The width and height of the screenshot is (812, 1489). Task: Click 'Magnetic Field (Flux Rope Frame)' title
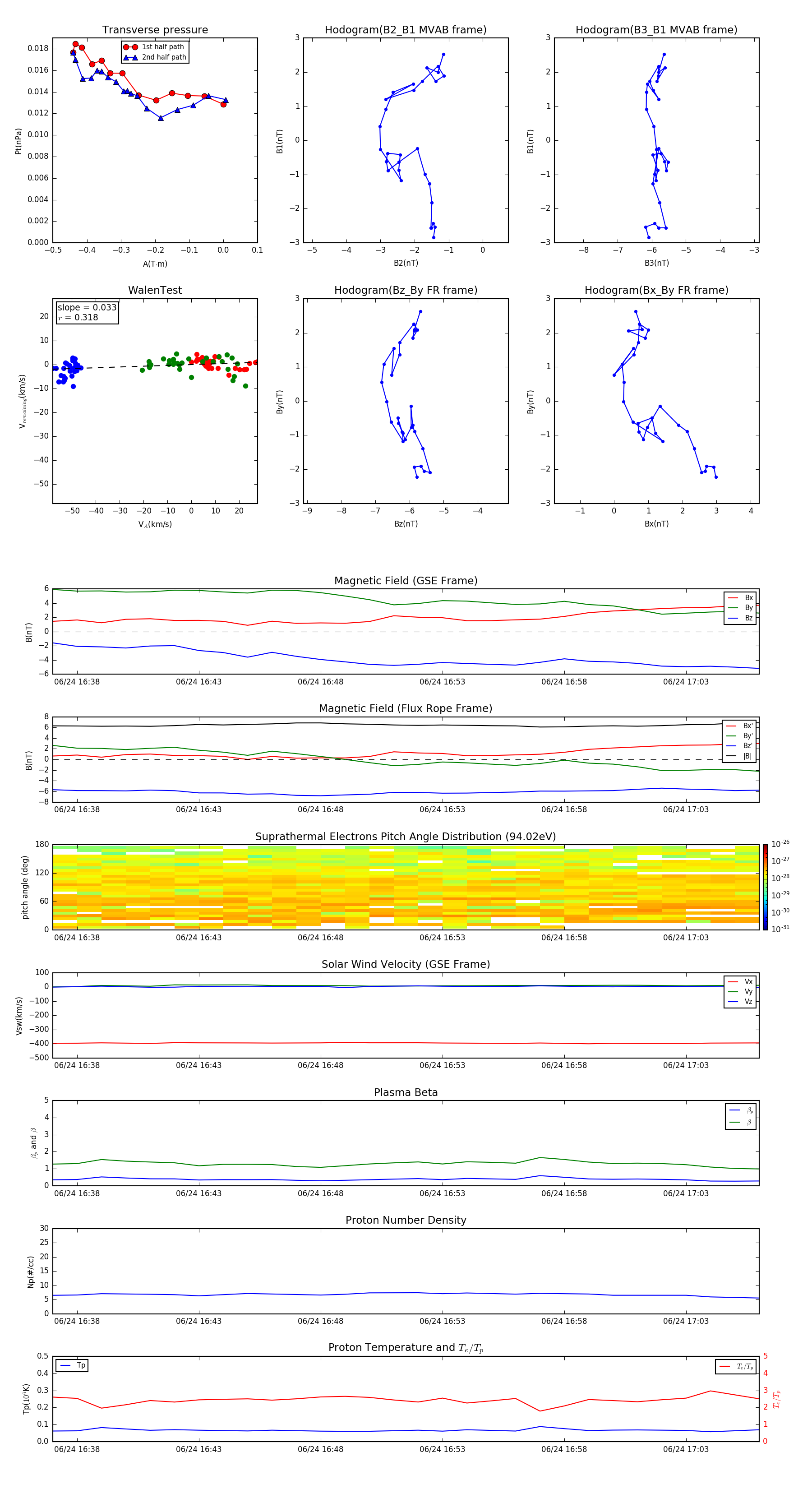tap(406, 709)
